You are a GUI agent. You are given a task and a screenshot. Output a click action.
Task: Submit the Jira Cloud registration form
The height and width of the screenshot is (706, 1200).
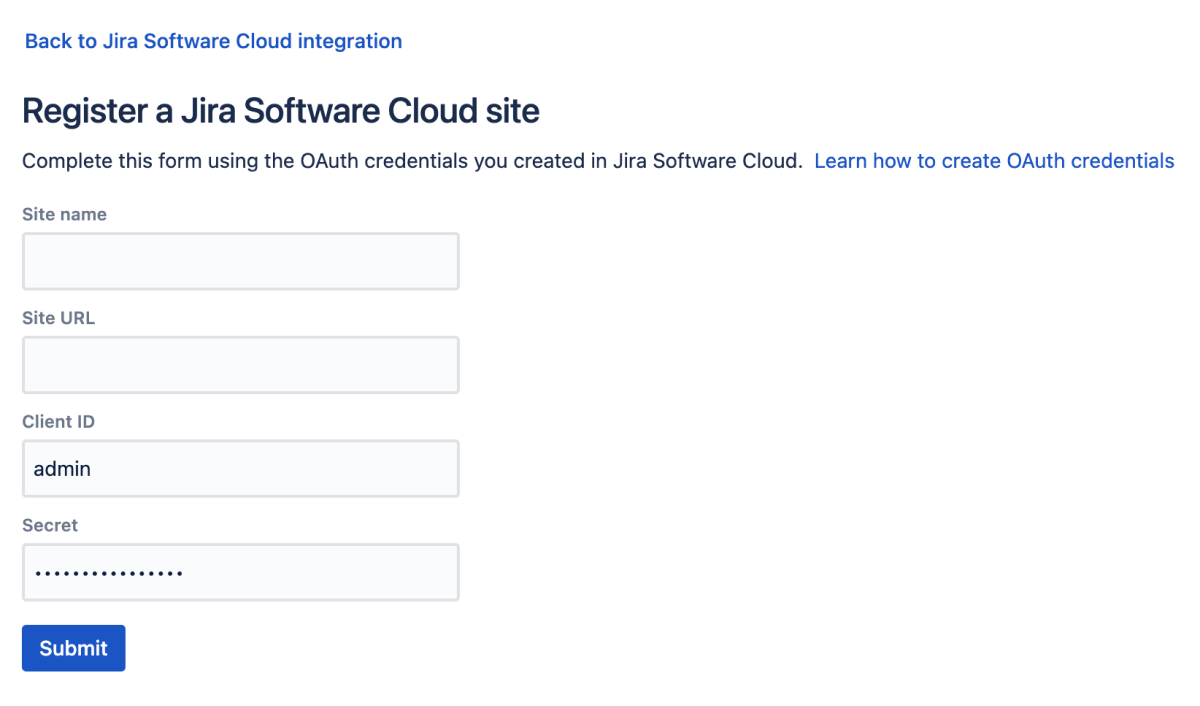73,648
